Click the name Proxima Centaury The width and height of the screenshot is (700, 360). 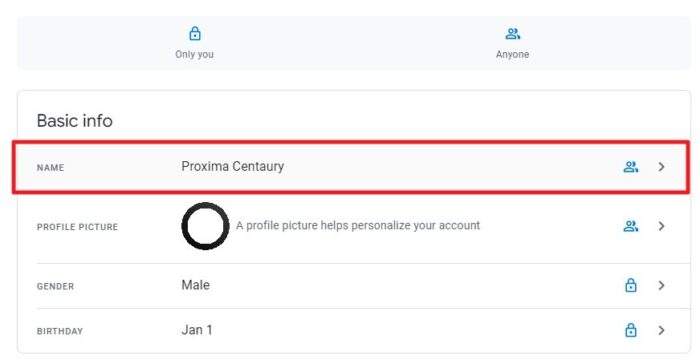coord(233,166)
